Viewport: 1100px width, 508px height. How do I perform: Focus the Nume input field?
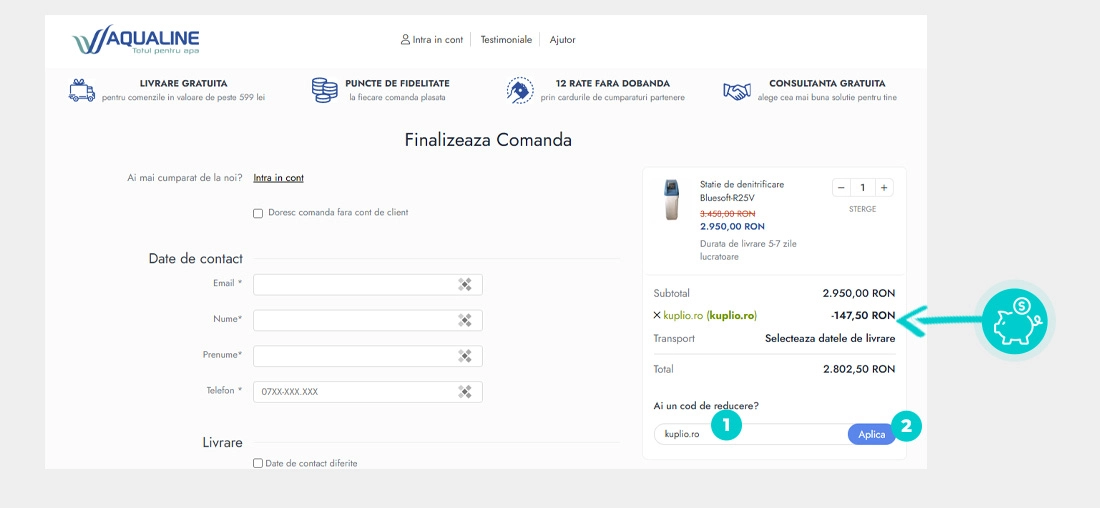(368, 321)
